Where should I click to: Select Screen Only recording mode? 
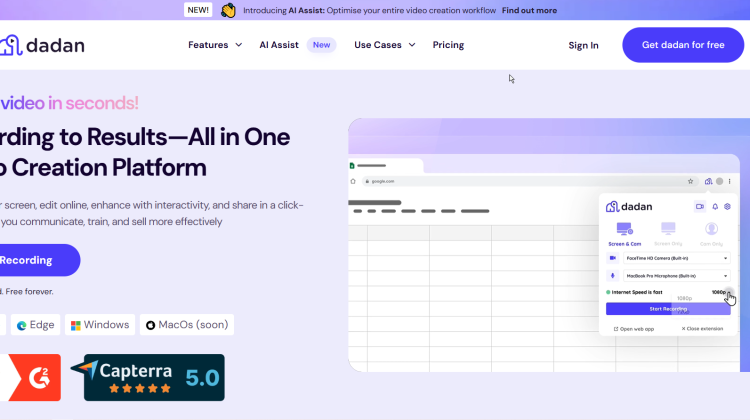[668, 234]
